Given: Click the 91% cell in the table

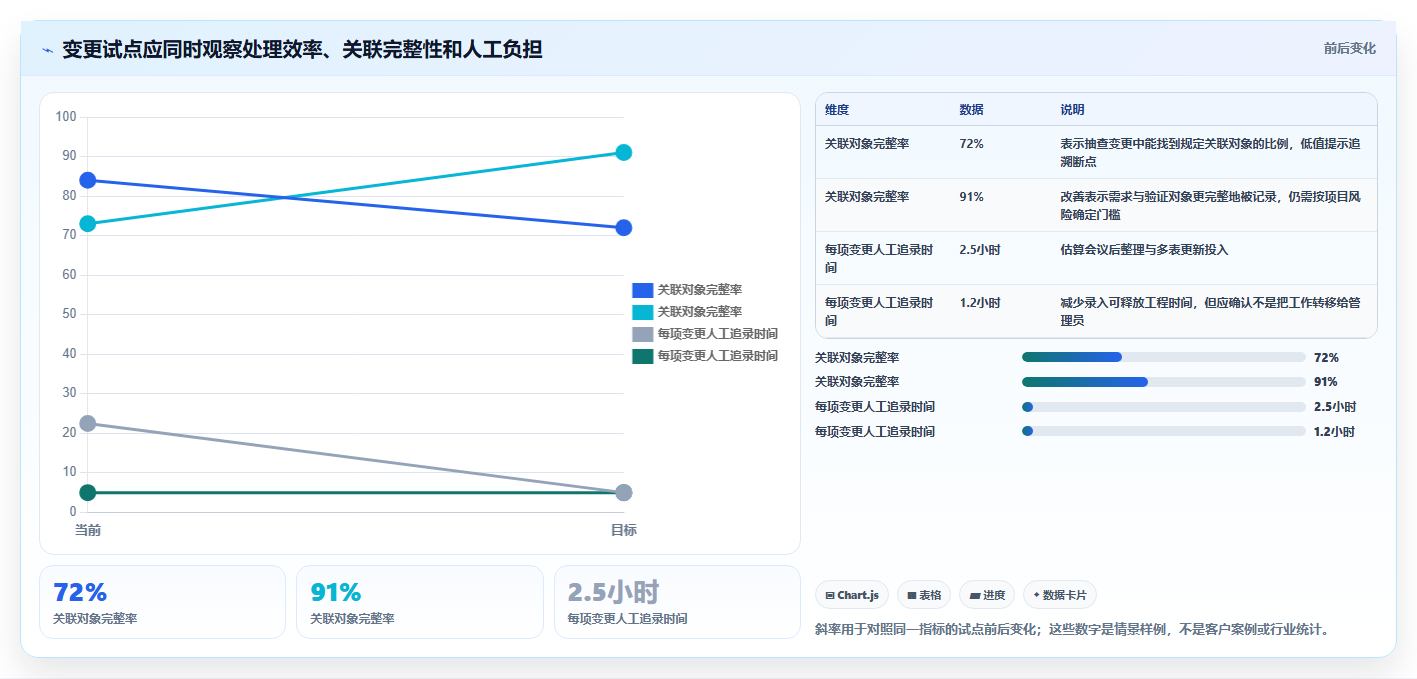Looking at the screenshot, I should (971, 197).
